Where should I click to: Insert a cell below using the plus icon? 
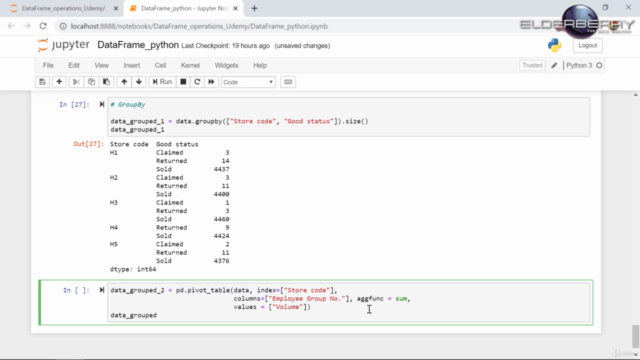coord(59,82)
